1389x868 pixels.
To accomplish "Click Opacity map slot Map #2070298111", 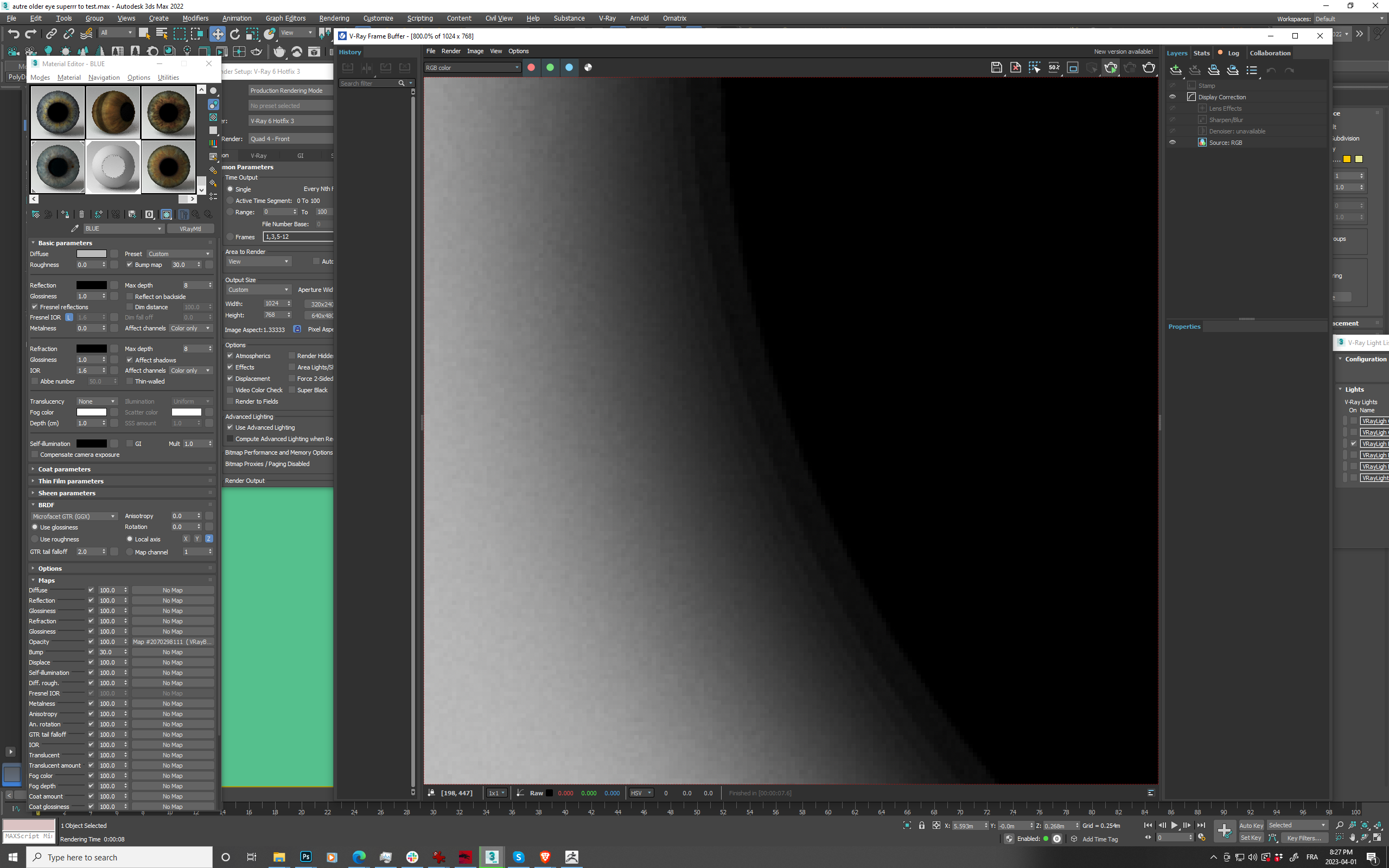I will [173, 642].
